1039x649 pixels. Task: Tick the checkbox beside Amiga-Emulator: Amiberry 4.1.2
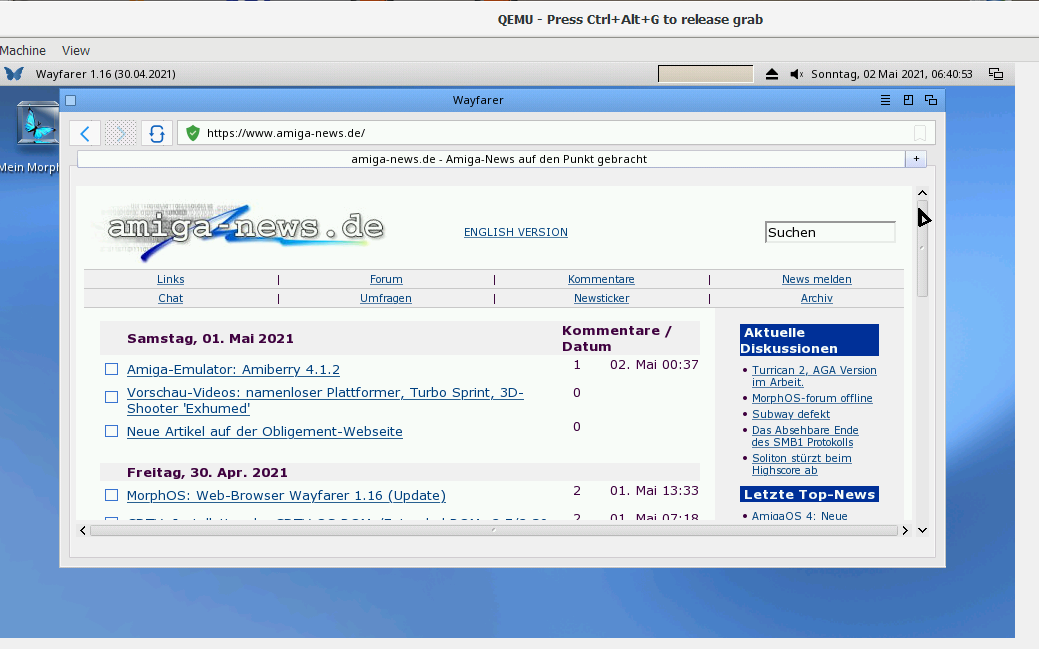click(112, 369)
